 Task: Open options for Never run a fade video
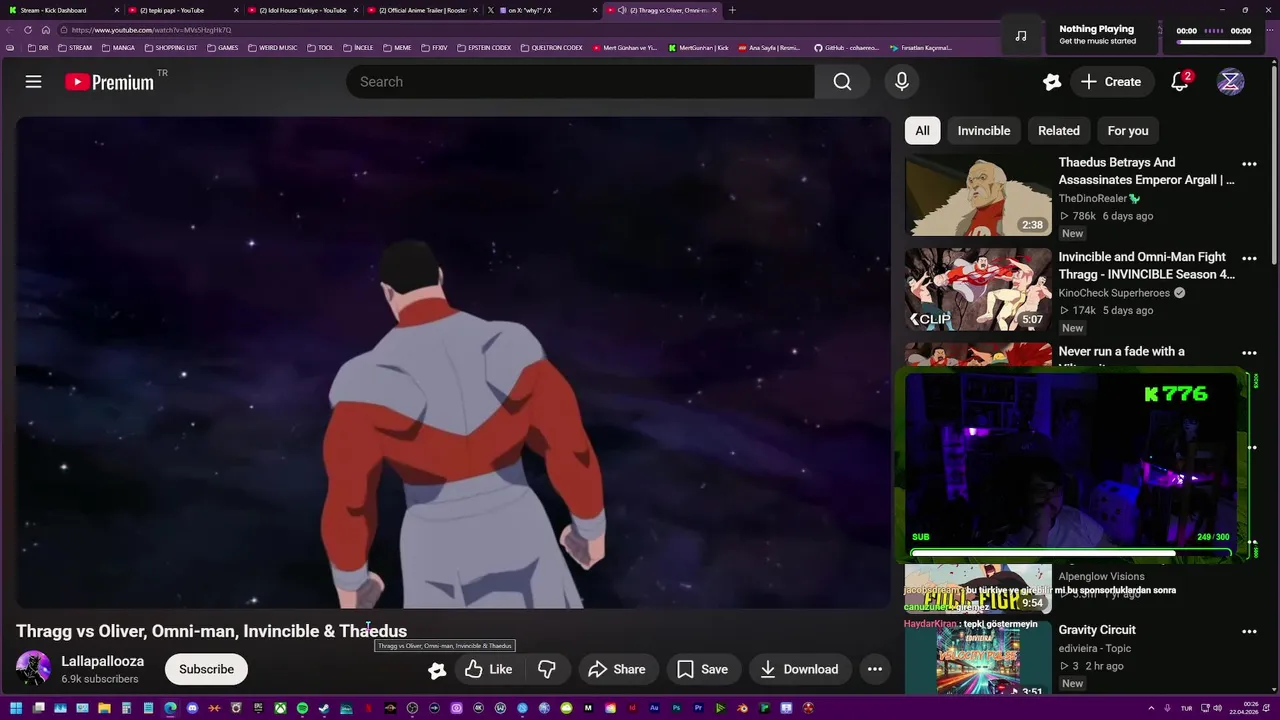click(1249, 353)
